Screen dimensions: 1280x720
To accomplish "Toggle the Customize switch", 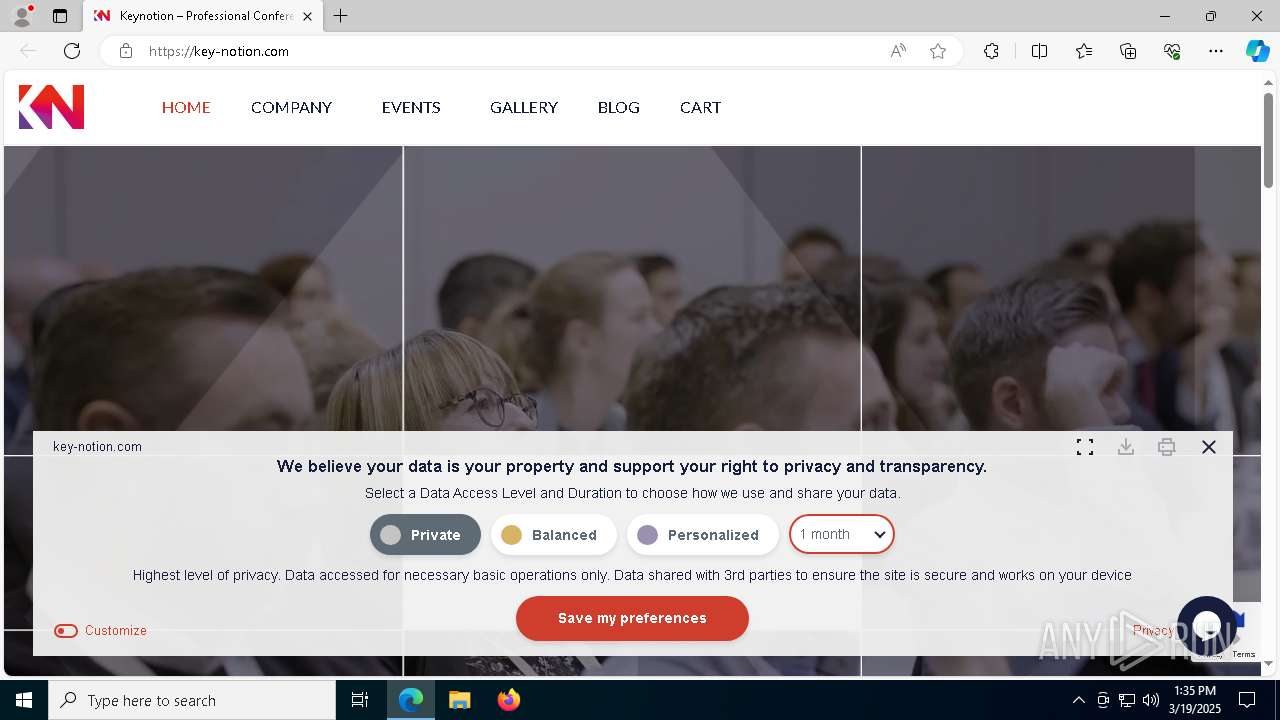I will pos(66,630).
